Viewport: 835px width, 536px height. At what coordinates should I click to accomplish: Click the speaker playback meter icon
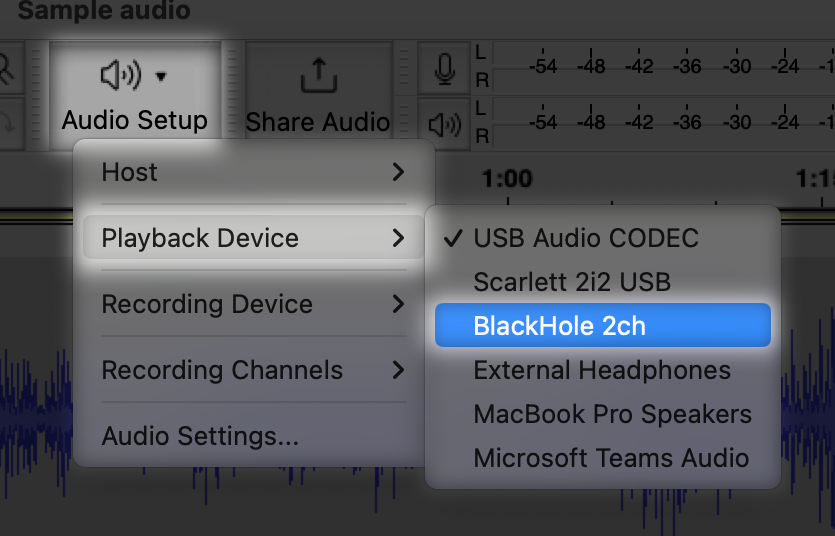click(445, 124)
